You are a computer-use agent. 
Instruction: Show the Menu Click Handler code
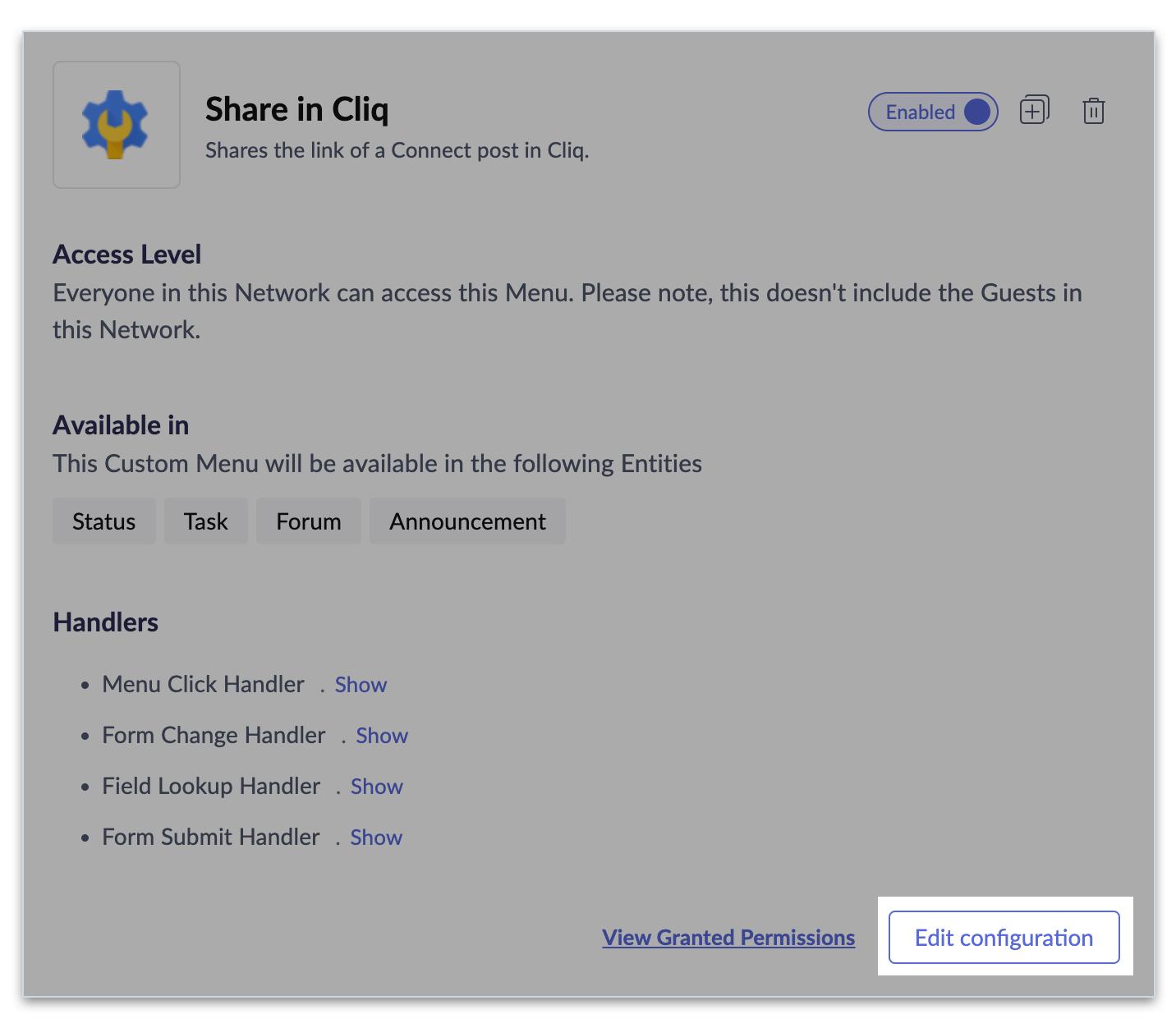click(361, 685)
